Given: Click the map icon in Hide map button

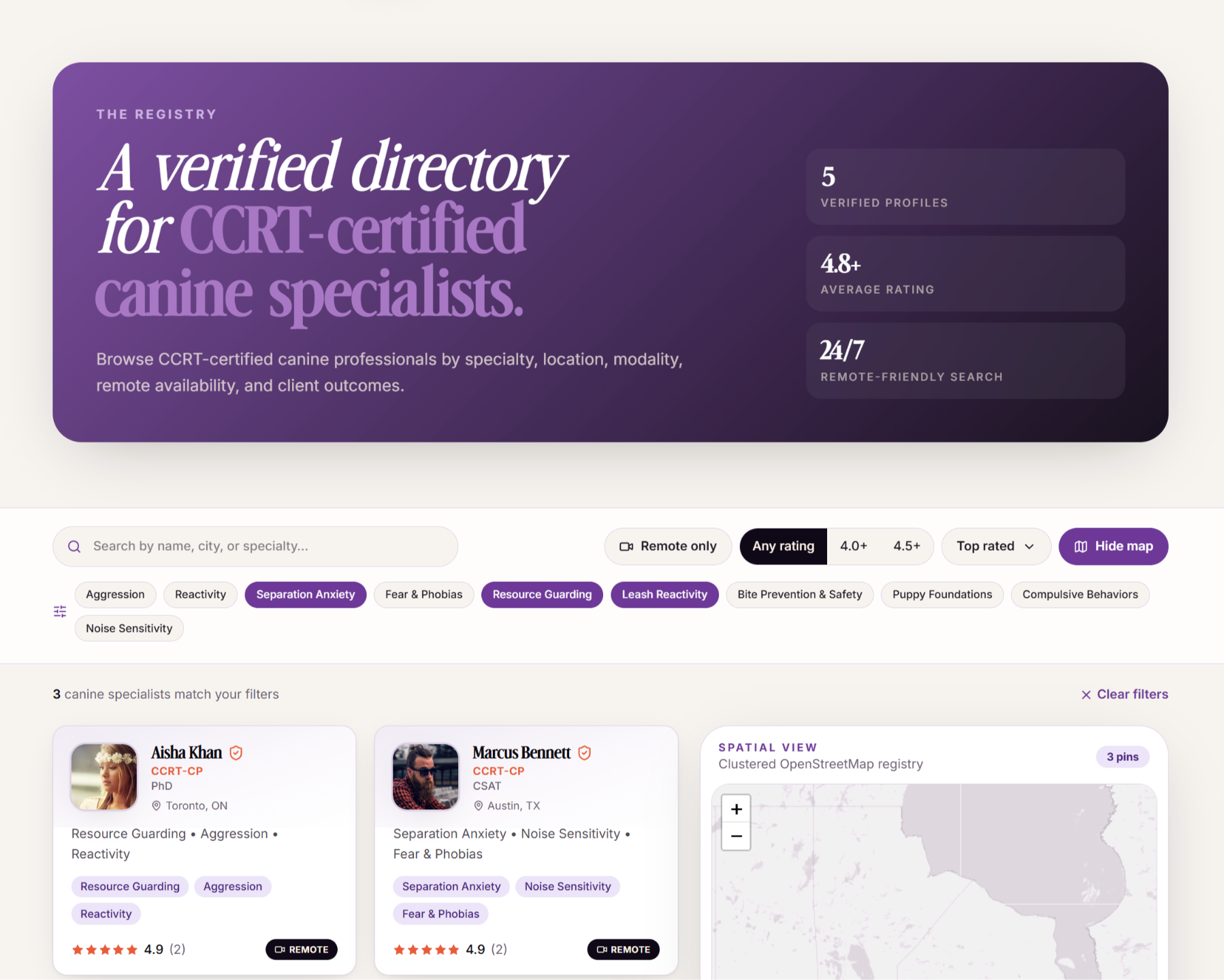Looking at the screenshot, I should [1081, 546].
